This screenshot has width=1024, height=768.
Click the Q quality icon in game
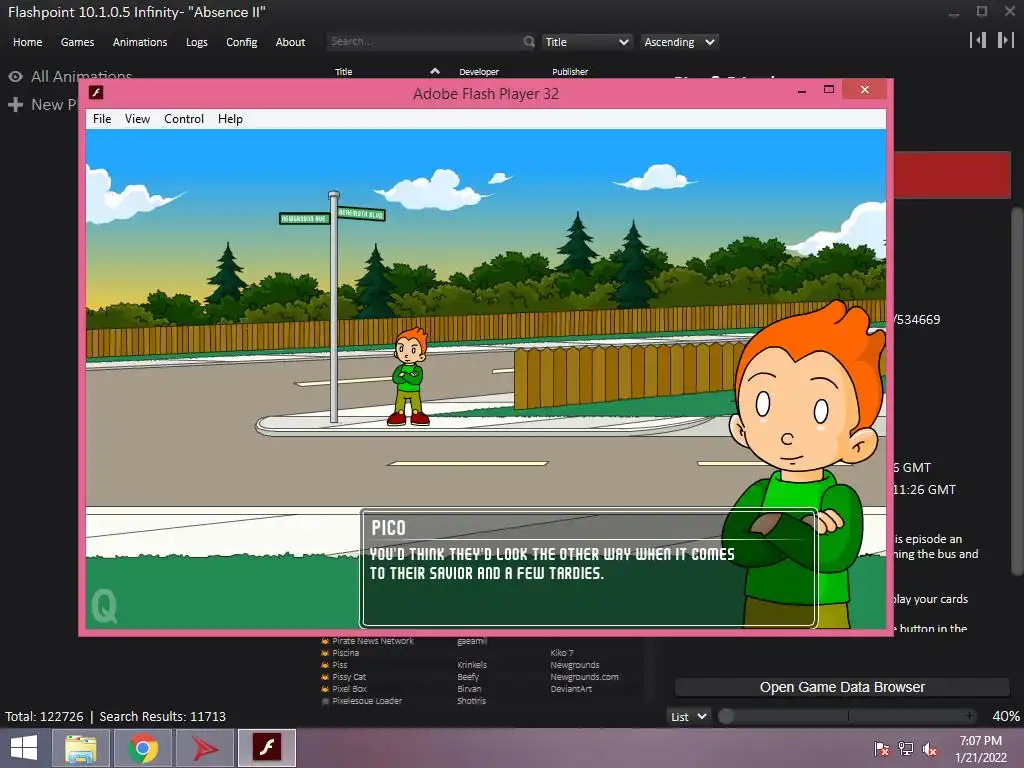[104, 606]
